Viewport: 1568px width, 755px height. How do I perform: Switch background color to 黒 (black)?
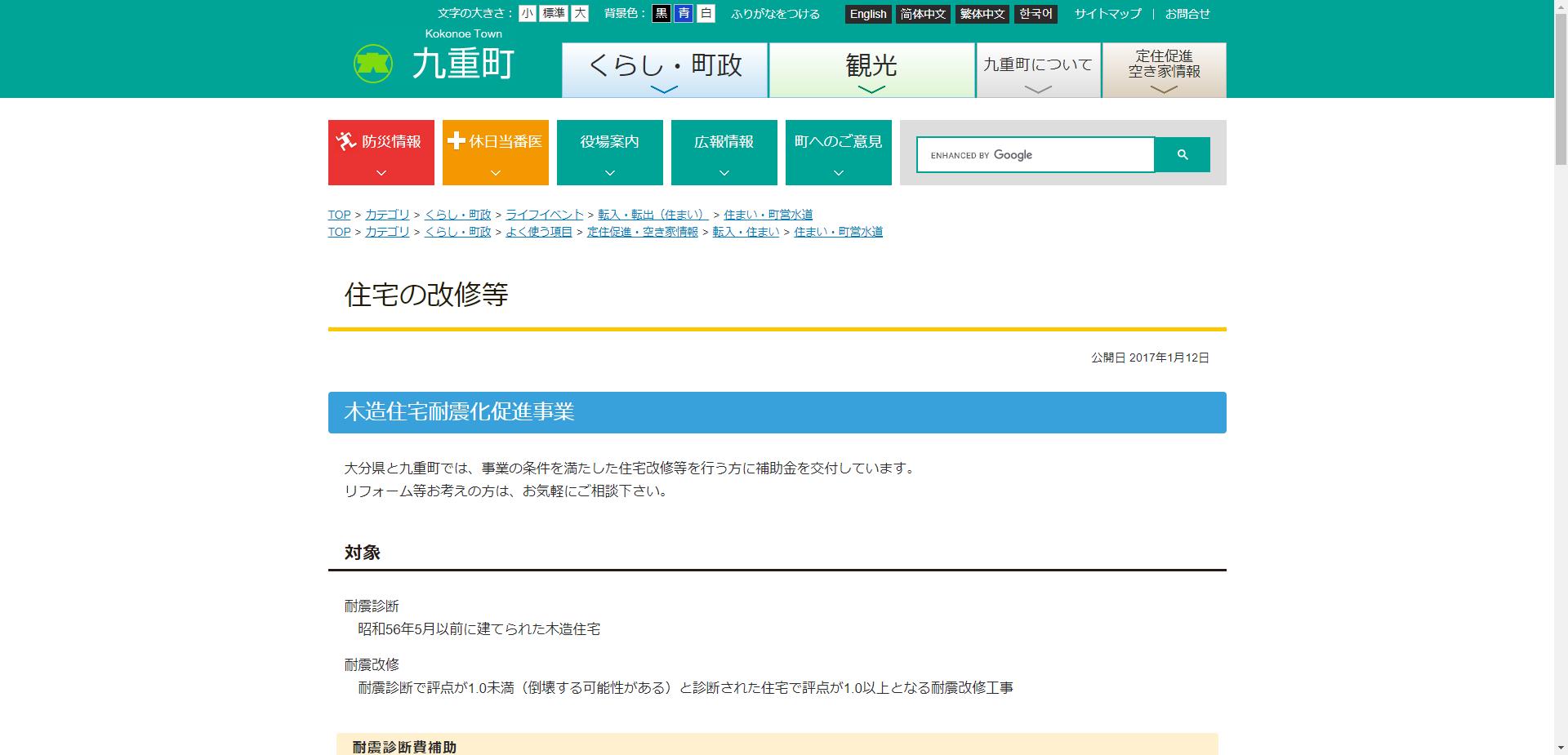point(661,14)
